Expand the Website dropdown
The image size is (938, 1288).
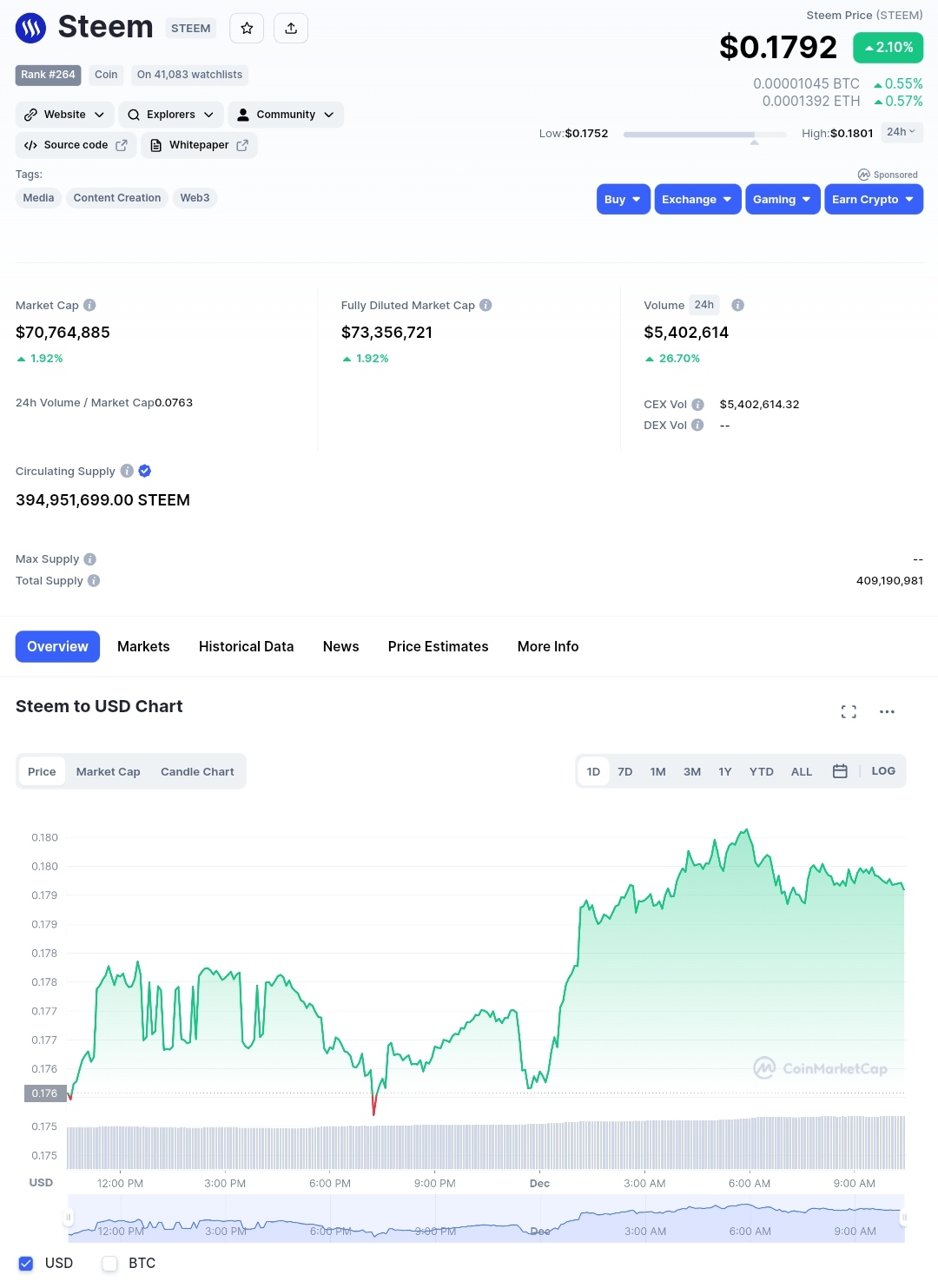point(65,115)
